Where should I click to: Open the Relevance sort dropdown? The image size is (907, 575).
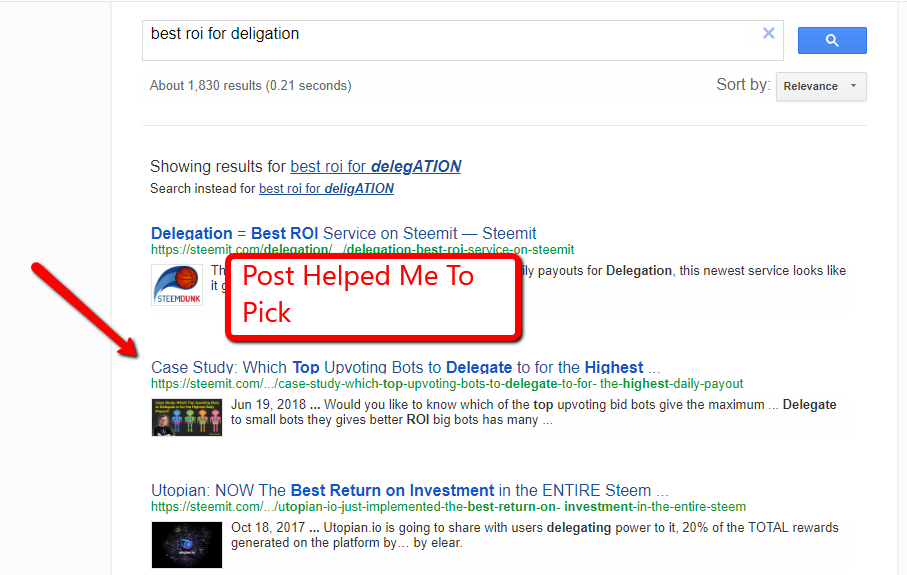click(821, 86)
